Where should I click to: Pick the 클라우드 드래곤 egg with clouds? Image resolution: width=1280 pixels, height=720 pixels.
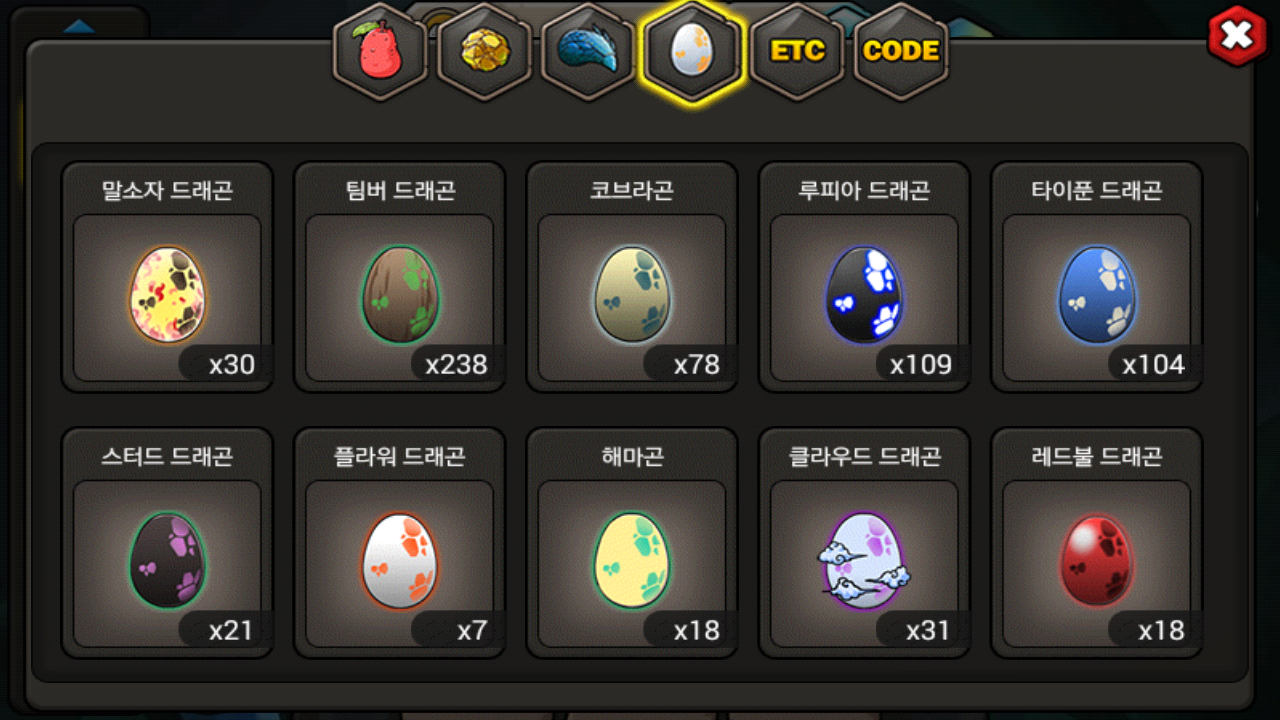pos(864,561)
